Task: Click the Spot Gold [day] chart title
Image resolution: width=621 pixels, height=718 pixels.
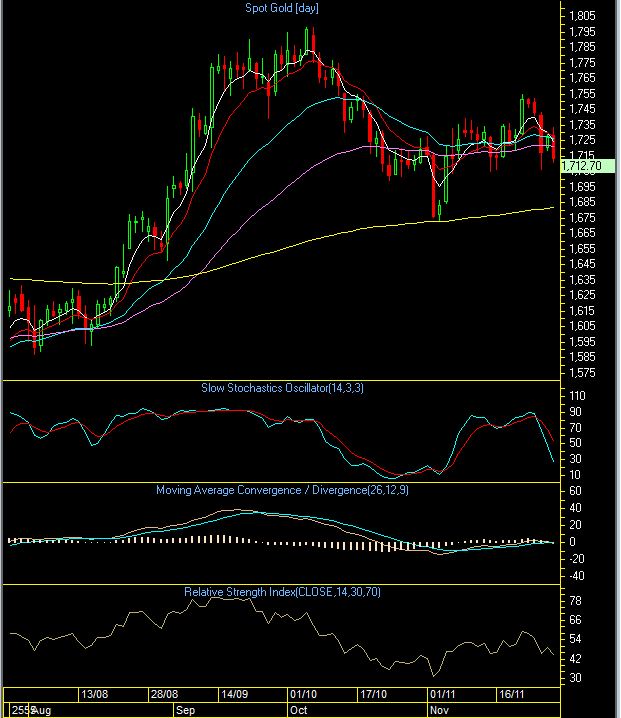Action: click(x=282, y=8)
